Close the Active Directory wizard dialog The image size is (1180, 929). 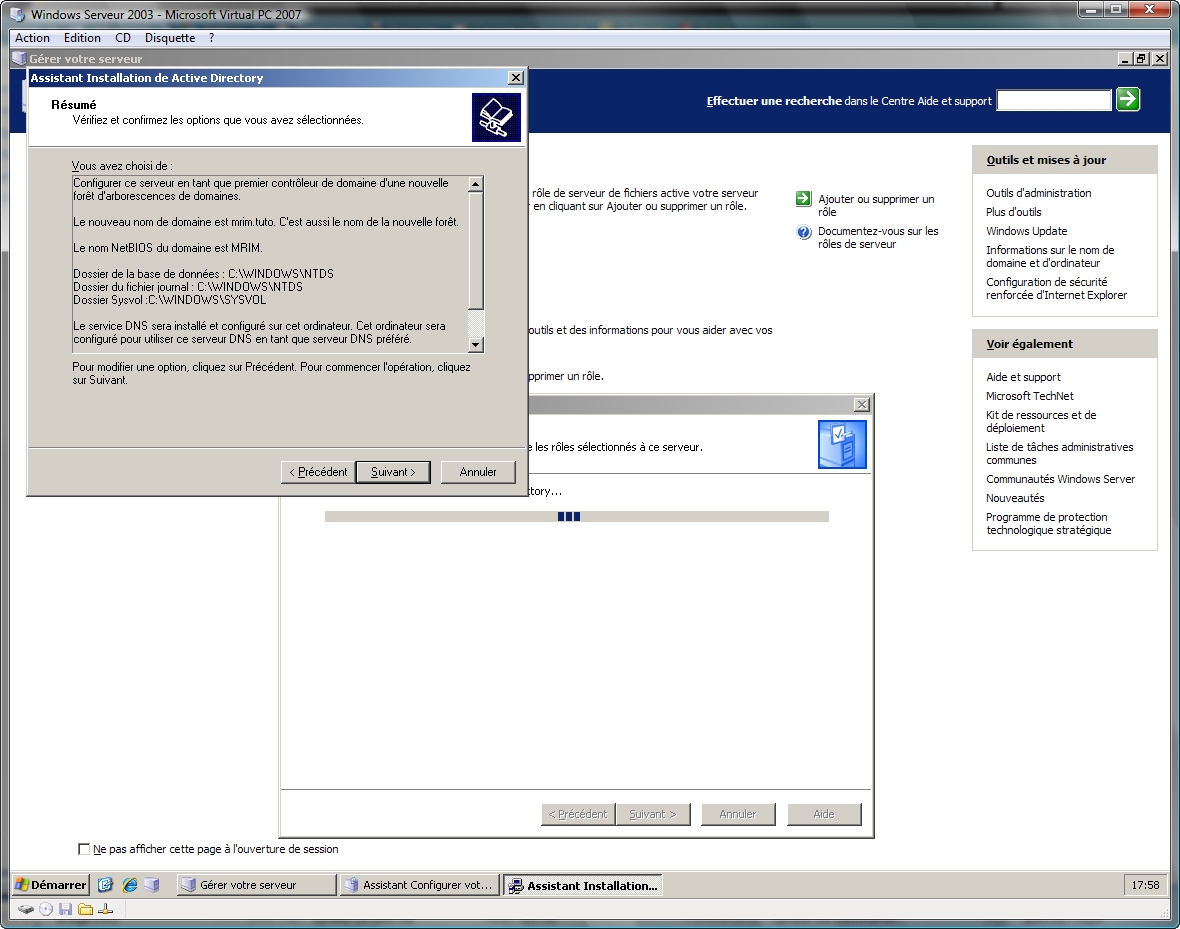515,78
